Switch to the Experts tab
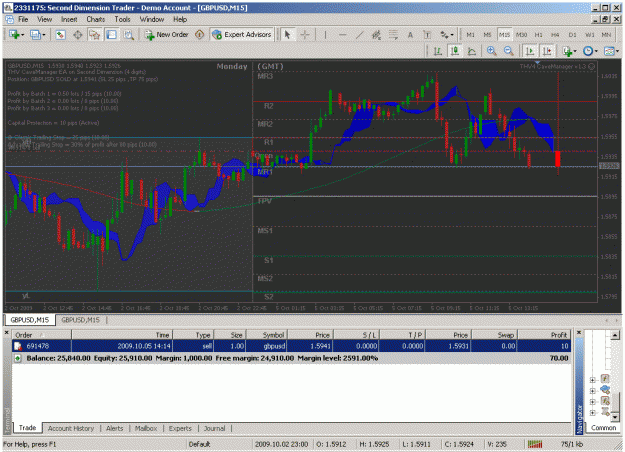The width and height of the screenshot is (625, 452). [x=180, y=428]
